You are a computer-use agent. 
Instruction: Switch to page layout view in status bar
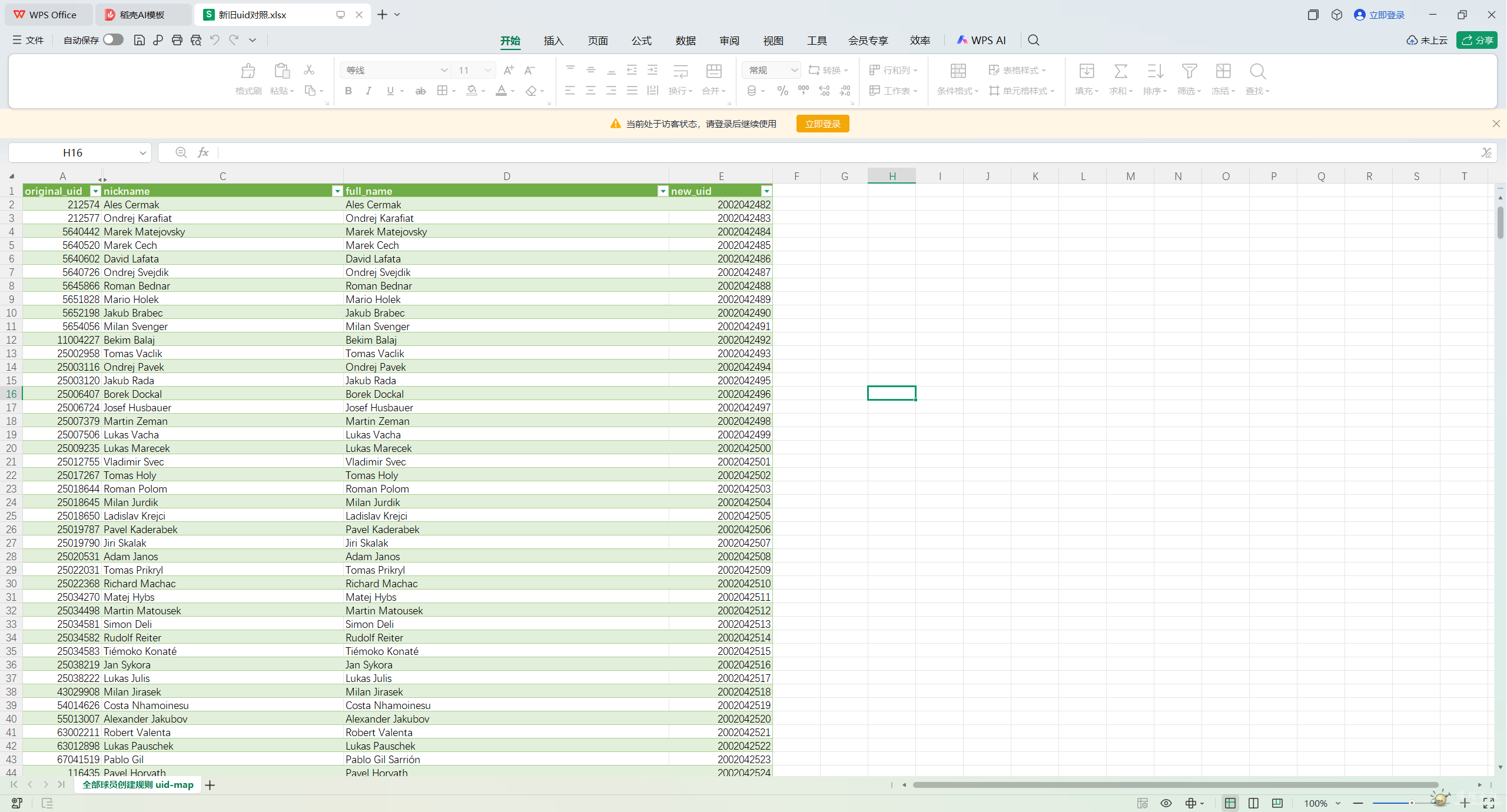click(x=1253, y=803)
